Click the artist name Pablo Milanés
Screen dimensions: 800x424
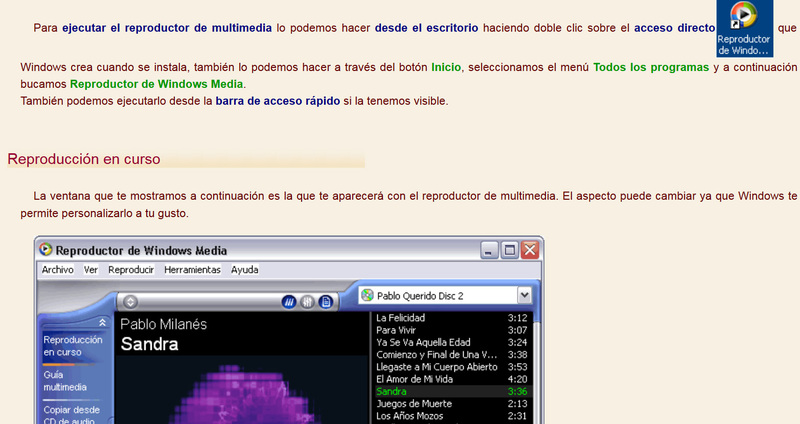coord(163,324)
